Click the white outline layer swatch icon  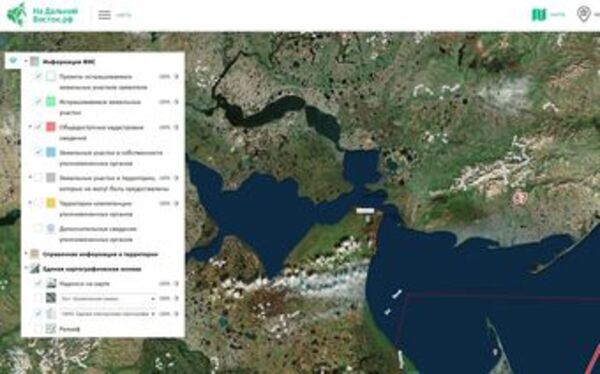[x=51, y=76]
